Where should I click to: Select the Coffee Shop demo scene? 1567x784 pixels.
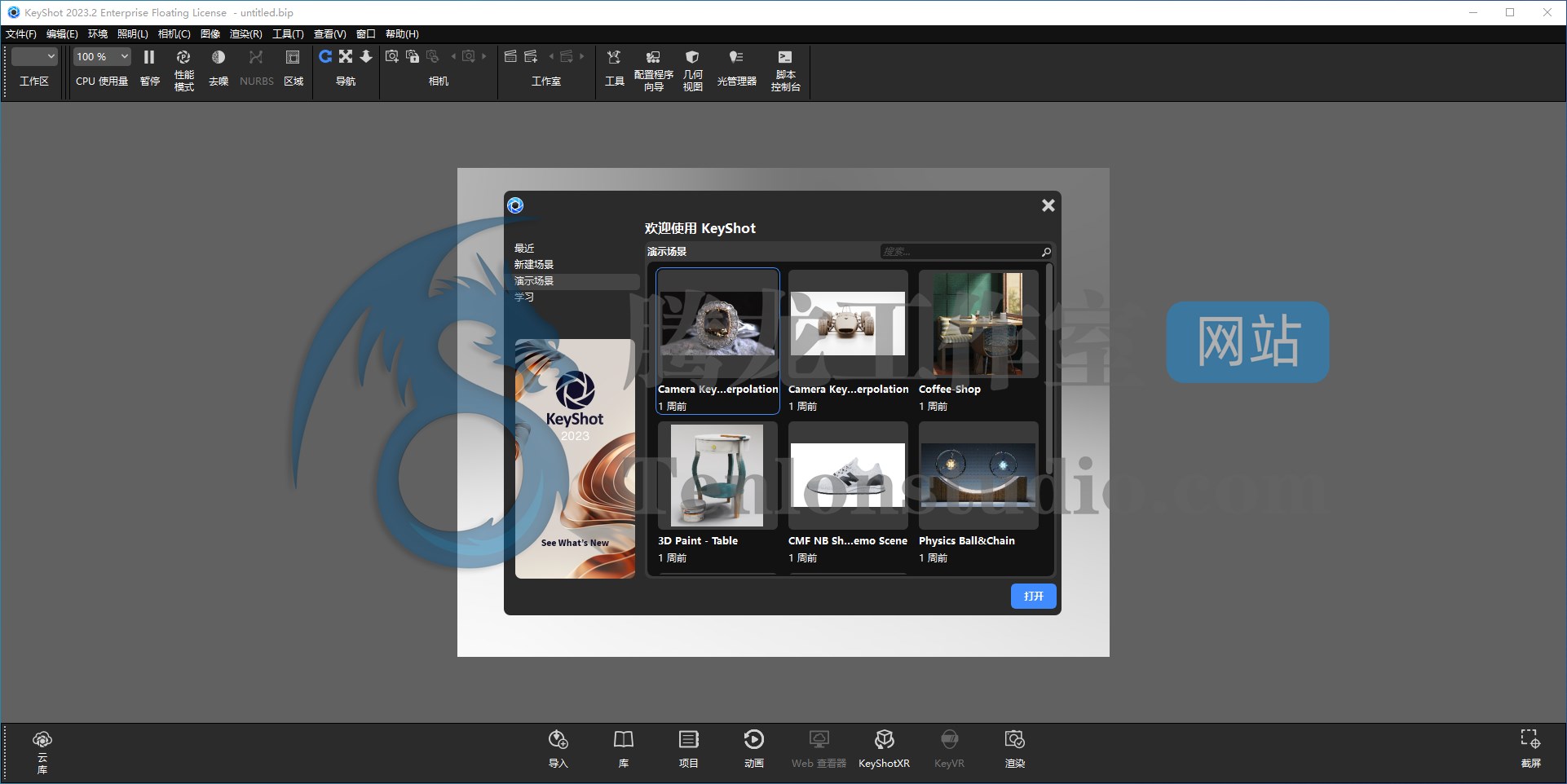(978, 341)
